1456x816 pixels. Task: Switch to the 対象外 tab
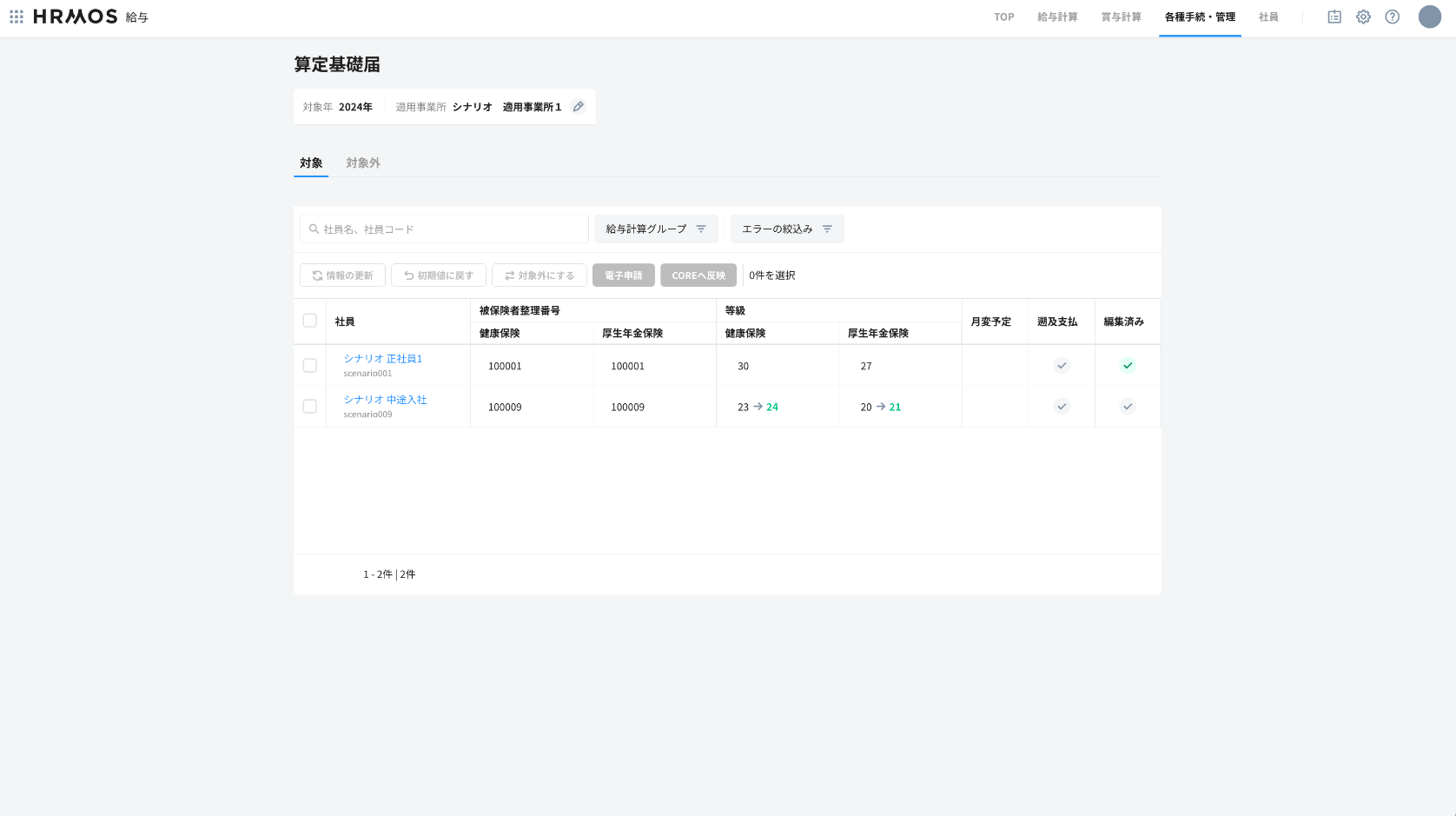362,163
